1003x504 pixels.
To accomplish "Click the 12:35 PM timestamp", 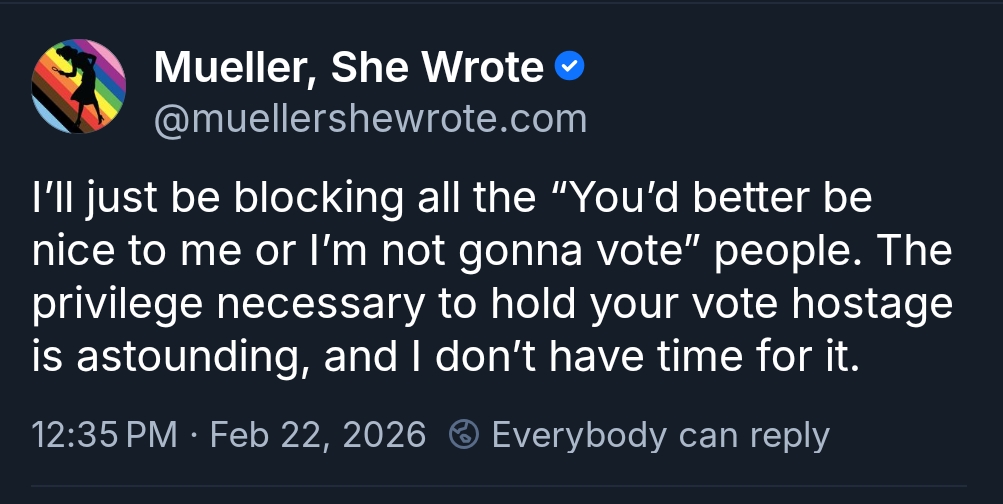I will pos(104,435).
